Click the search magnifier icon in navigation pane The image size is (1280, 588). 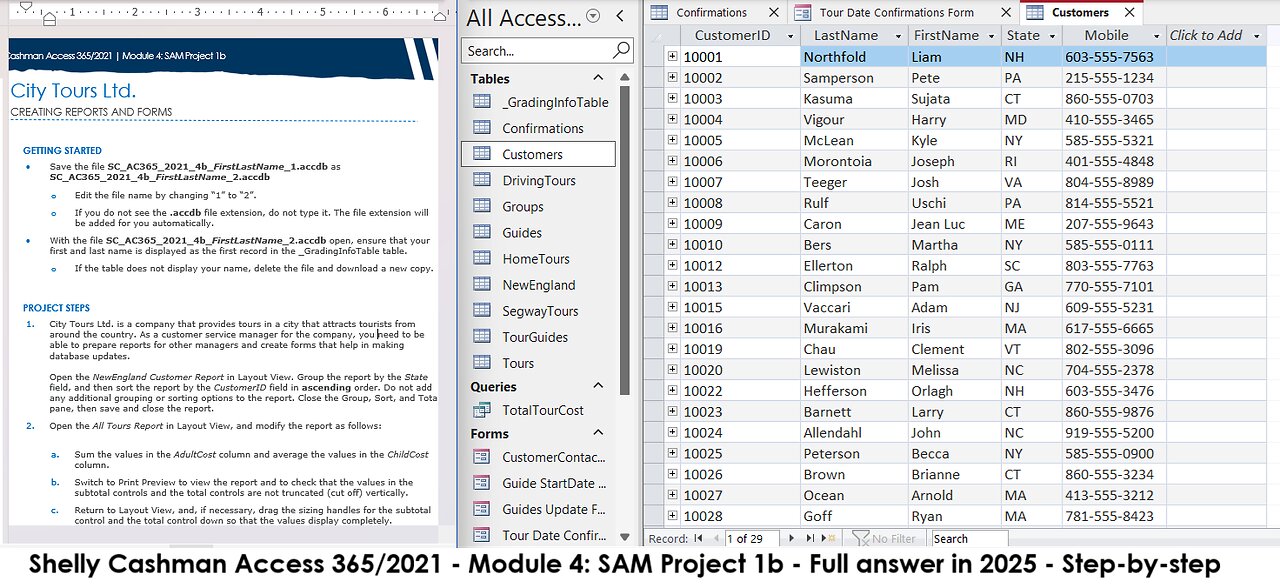[x=621, y=50]
